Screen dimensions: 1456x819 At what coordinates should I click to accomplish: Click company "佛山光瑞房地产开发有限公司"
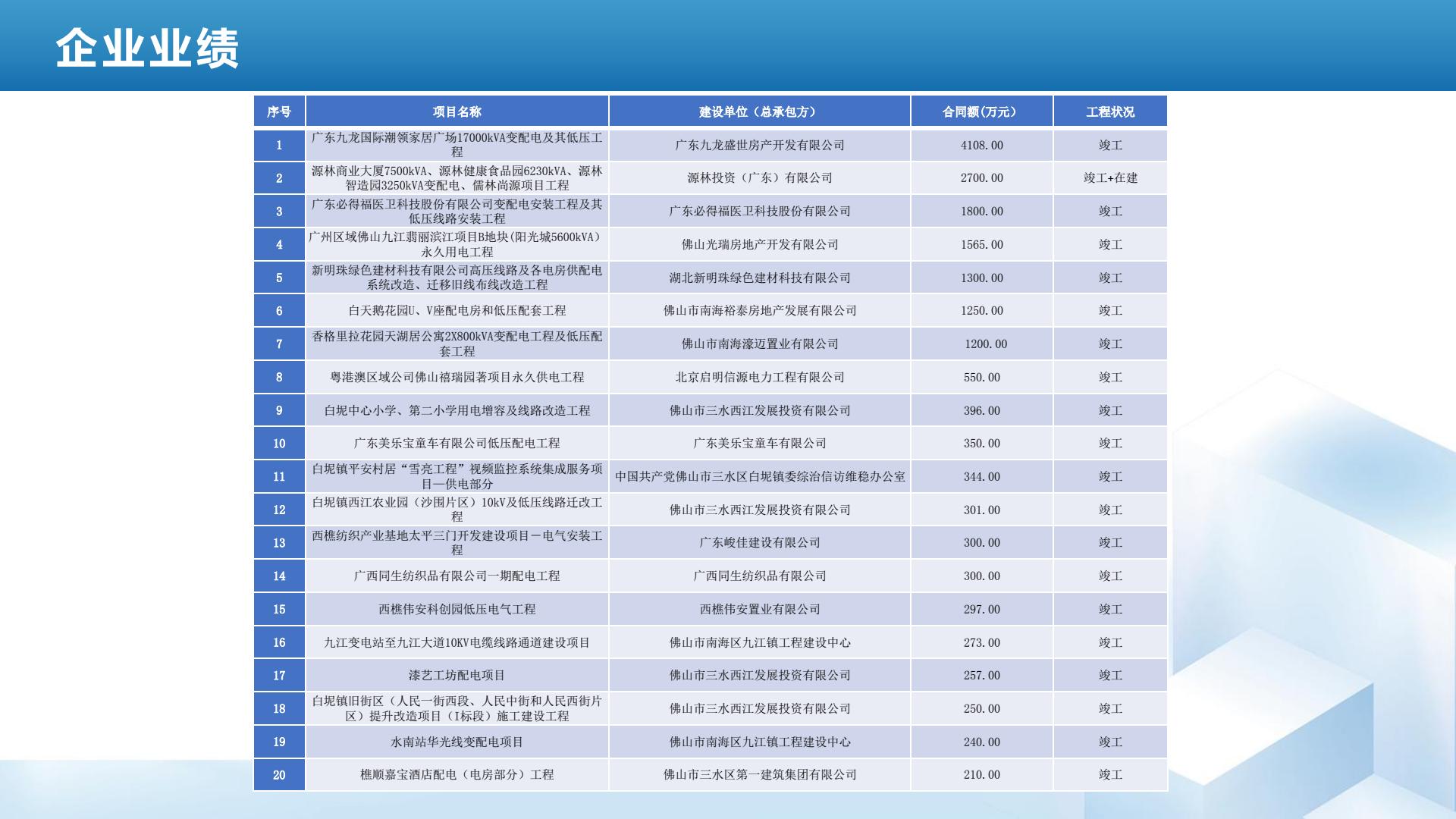click(760, 244)
